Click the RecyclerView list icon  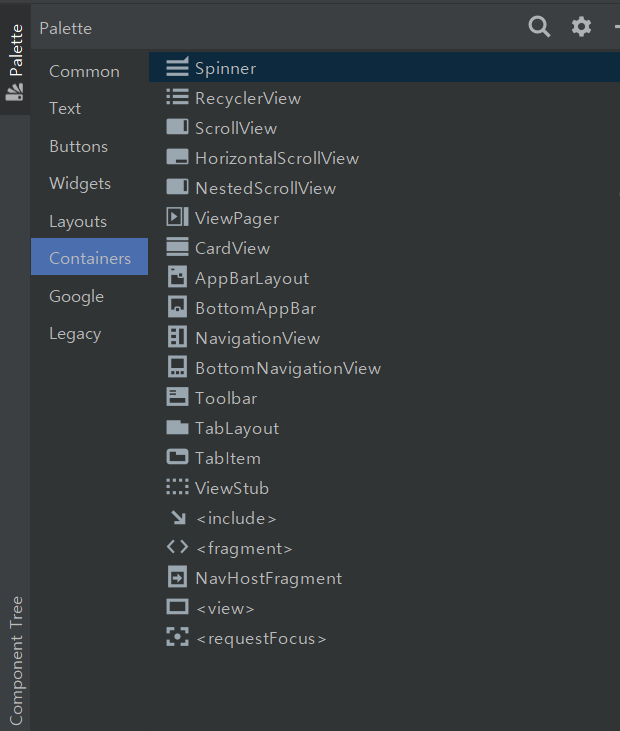coord(178,97)
